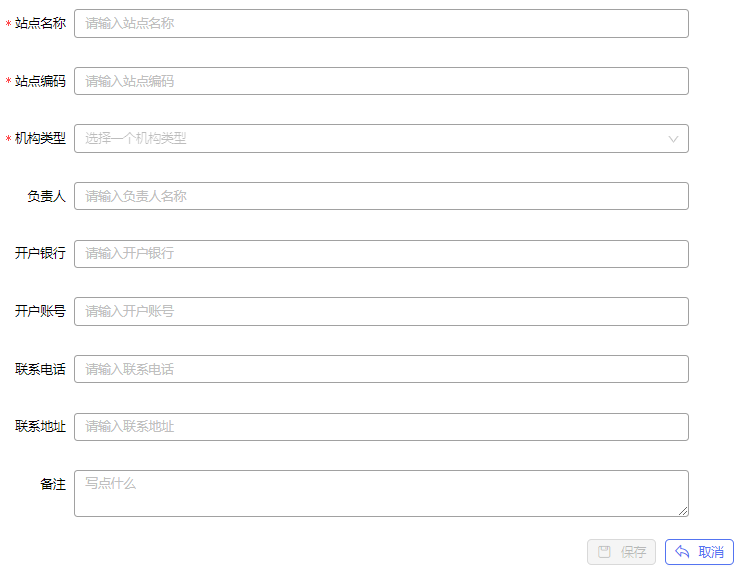This screenshot has height=576, width=748.
Task: Click the 备注 textarea resize handle
Action: tap(683, 511)
